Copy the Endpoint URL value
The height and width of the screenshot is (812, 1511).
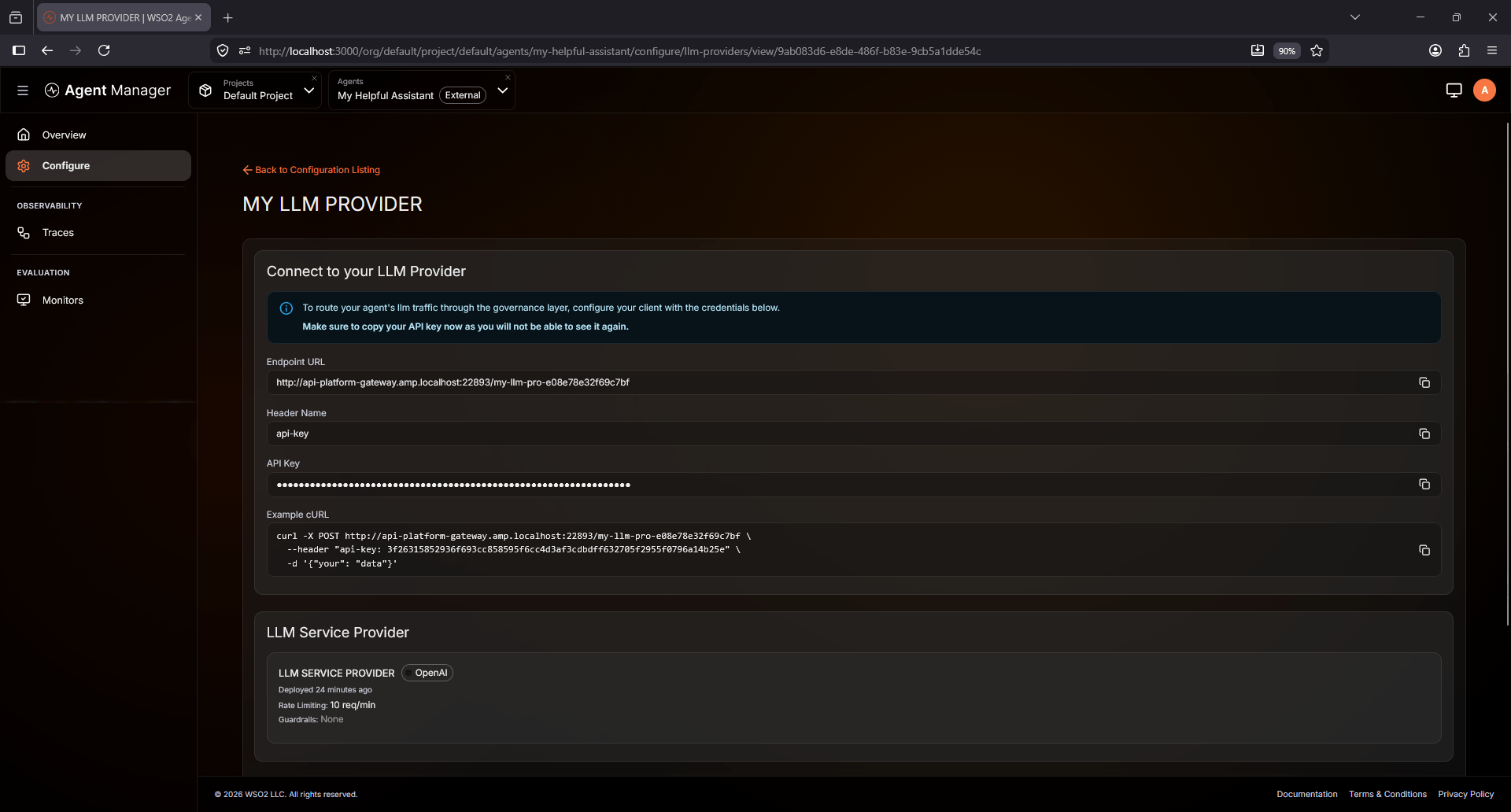coord(1424,382)
